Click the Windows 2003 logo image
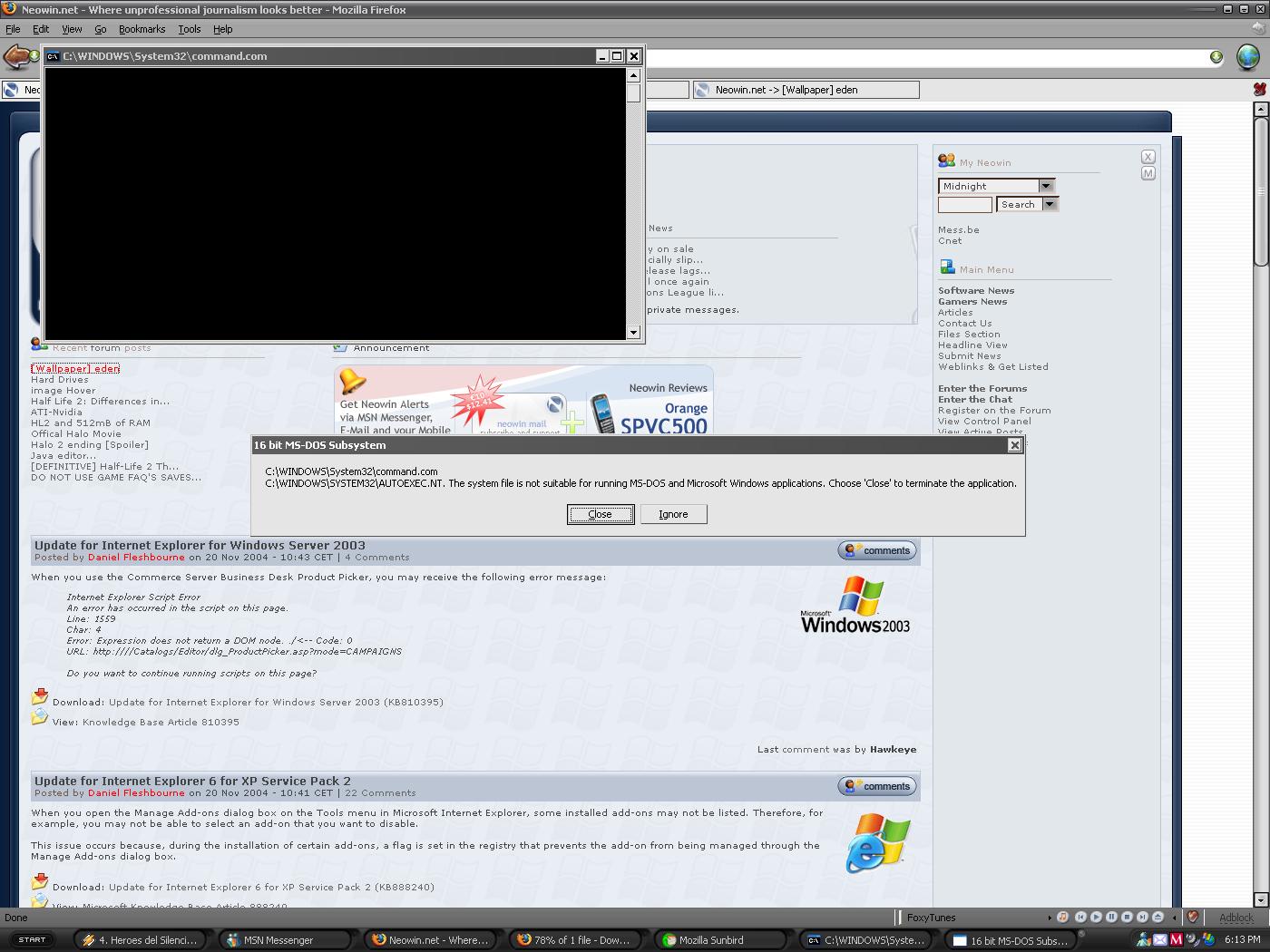This screenshot has width=1270, height=952. (855, 604)
